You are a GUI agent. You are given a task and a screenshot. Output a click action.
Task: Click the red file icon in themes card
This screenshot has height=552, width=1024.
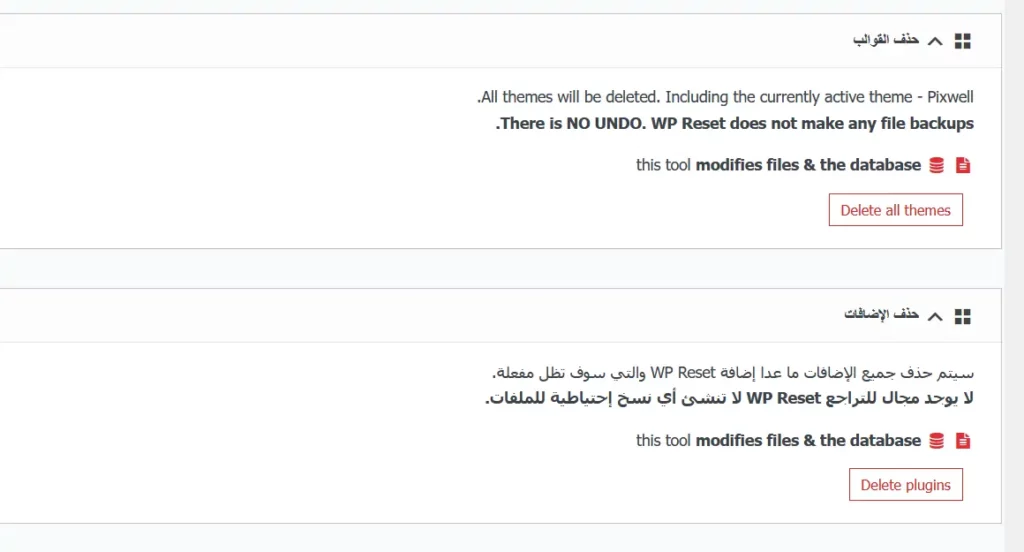click(x=963, y=165)
